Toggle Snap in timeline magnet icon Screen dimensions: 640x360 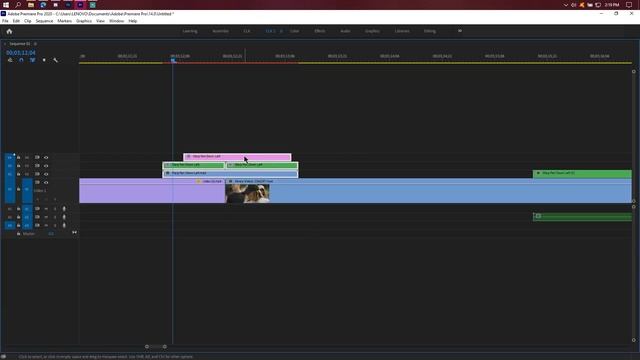[21, 60]
